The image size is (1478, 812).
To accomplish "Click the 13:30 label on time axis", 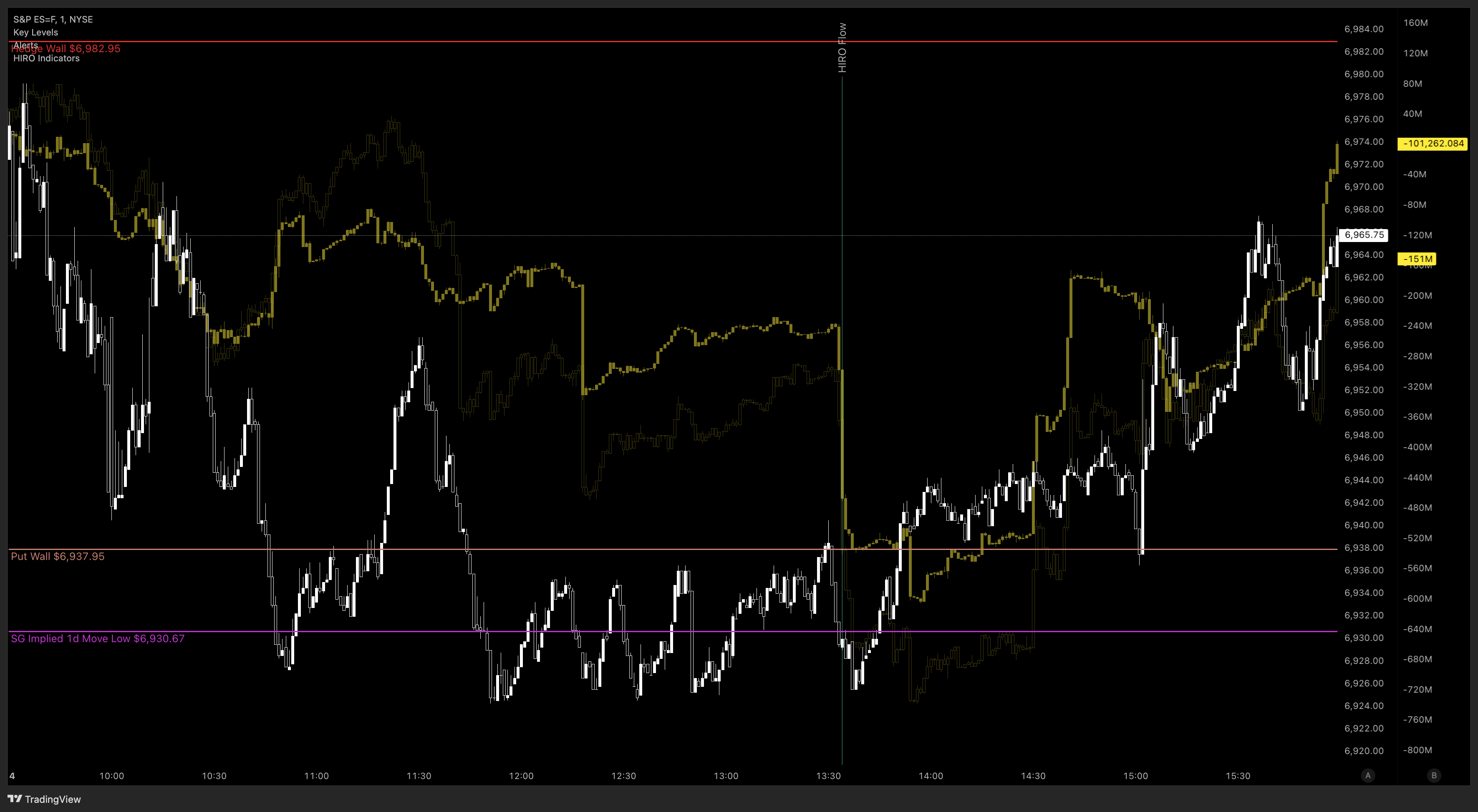I will click(828, 776).
